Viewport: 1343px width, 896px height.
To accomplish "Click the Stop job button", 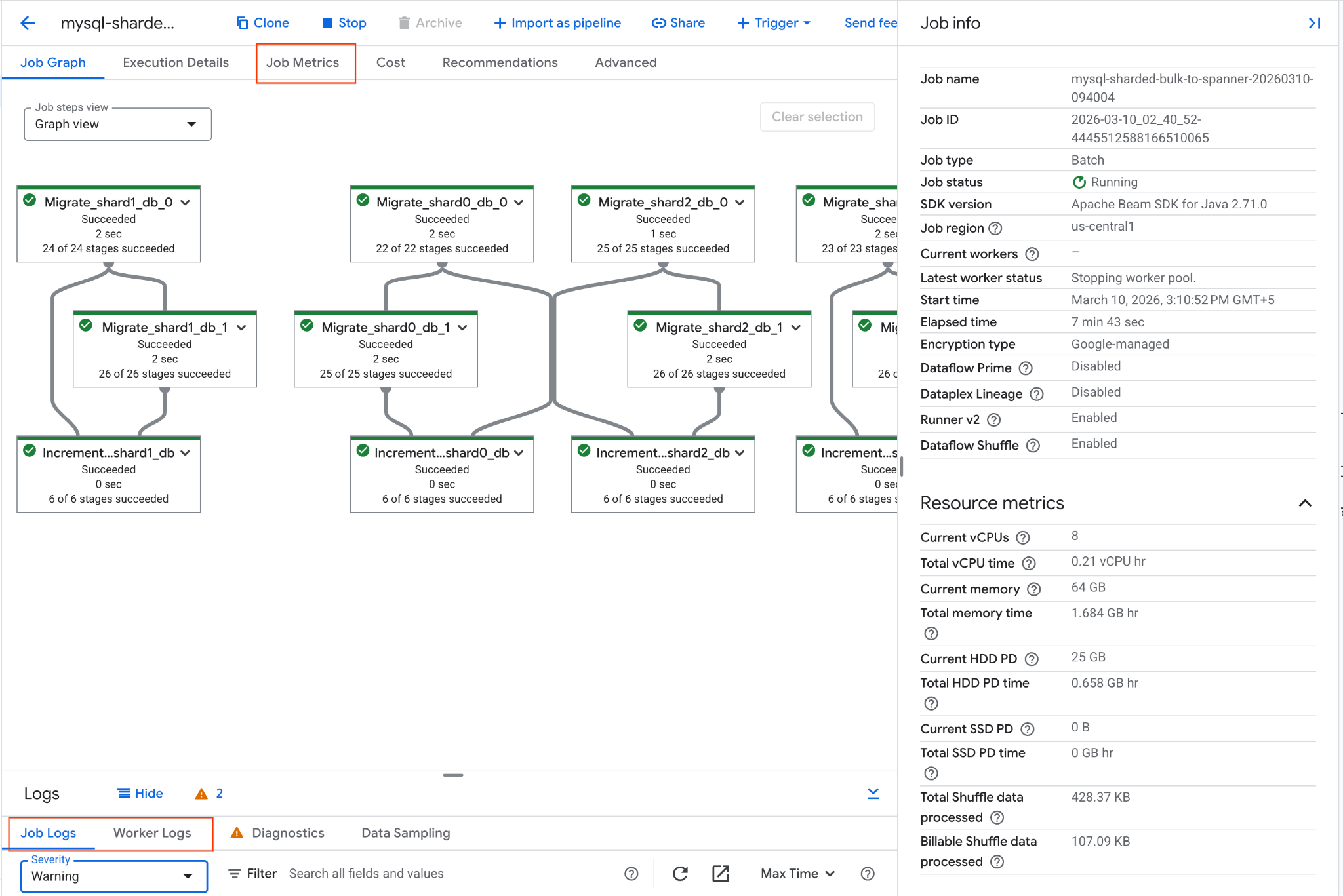I will [x=344, y=23].
